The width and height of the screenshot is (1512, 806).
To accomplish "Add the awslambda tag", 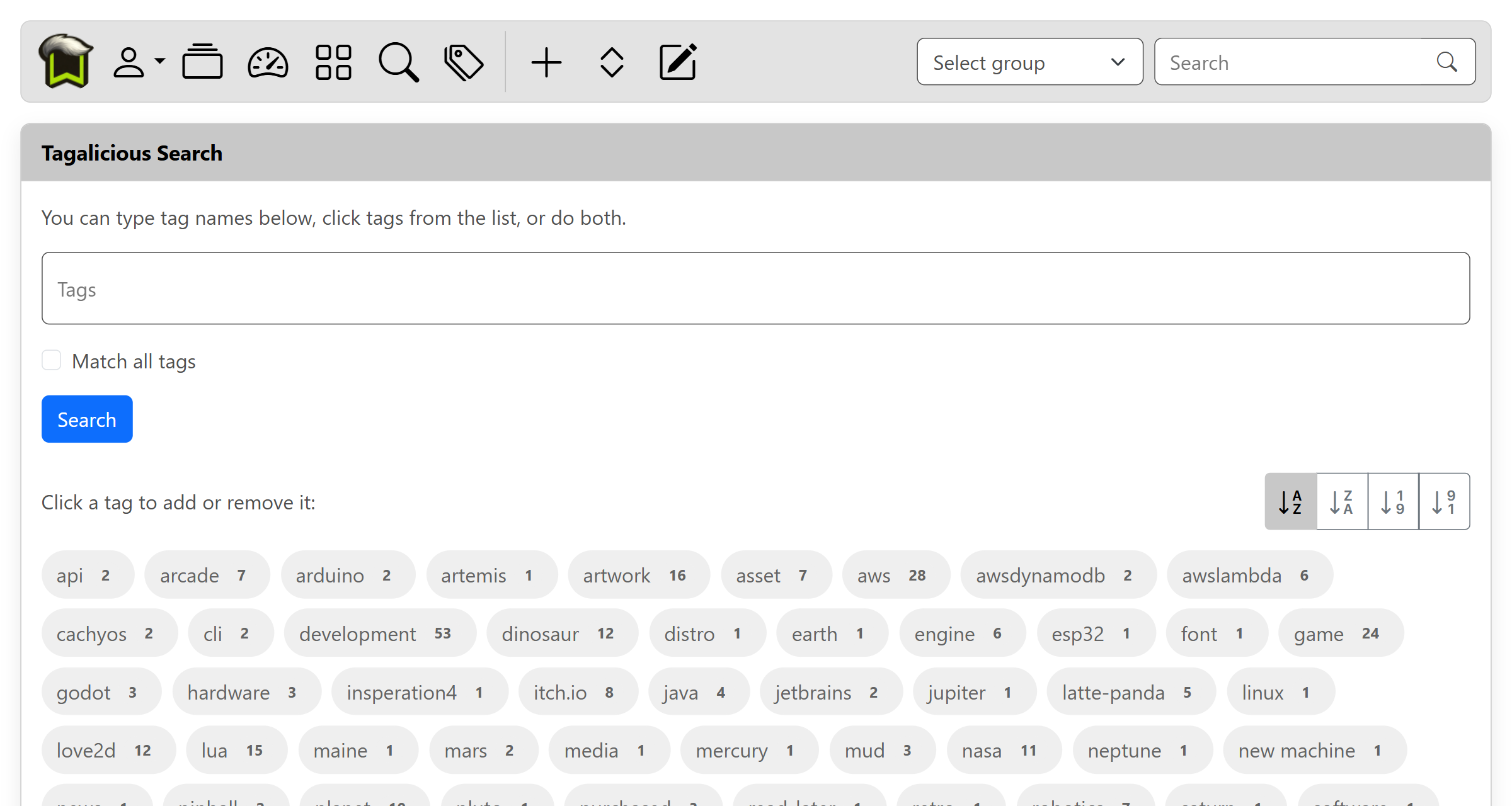I will point(1250,575).
